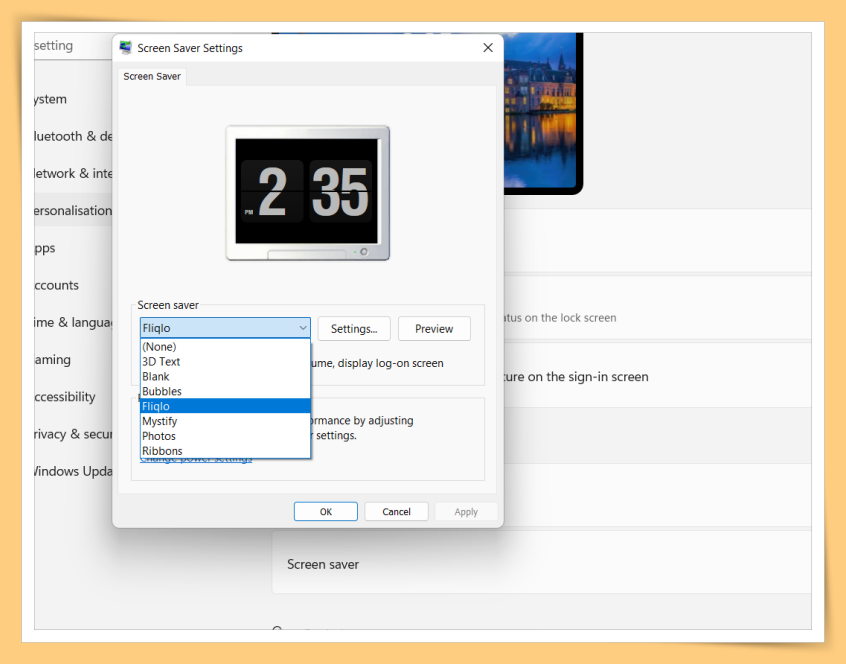Open Screen saver row in Settings window
This screenshot has height=664, width=846.
coord(541,564)
